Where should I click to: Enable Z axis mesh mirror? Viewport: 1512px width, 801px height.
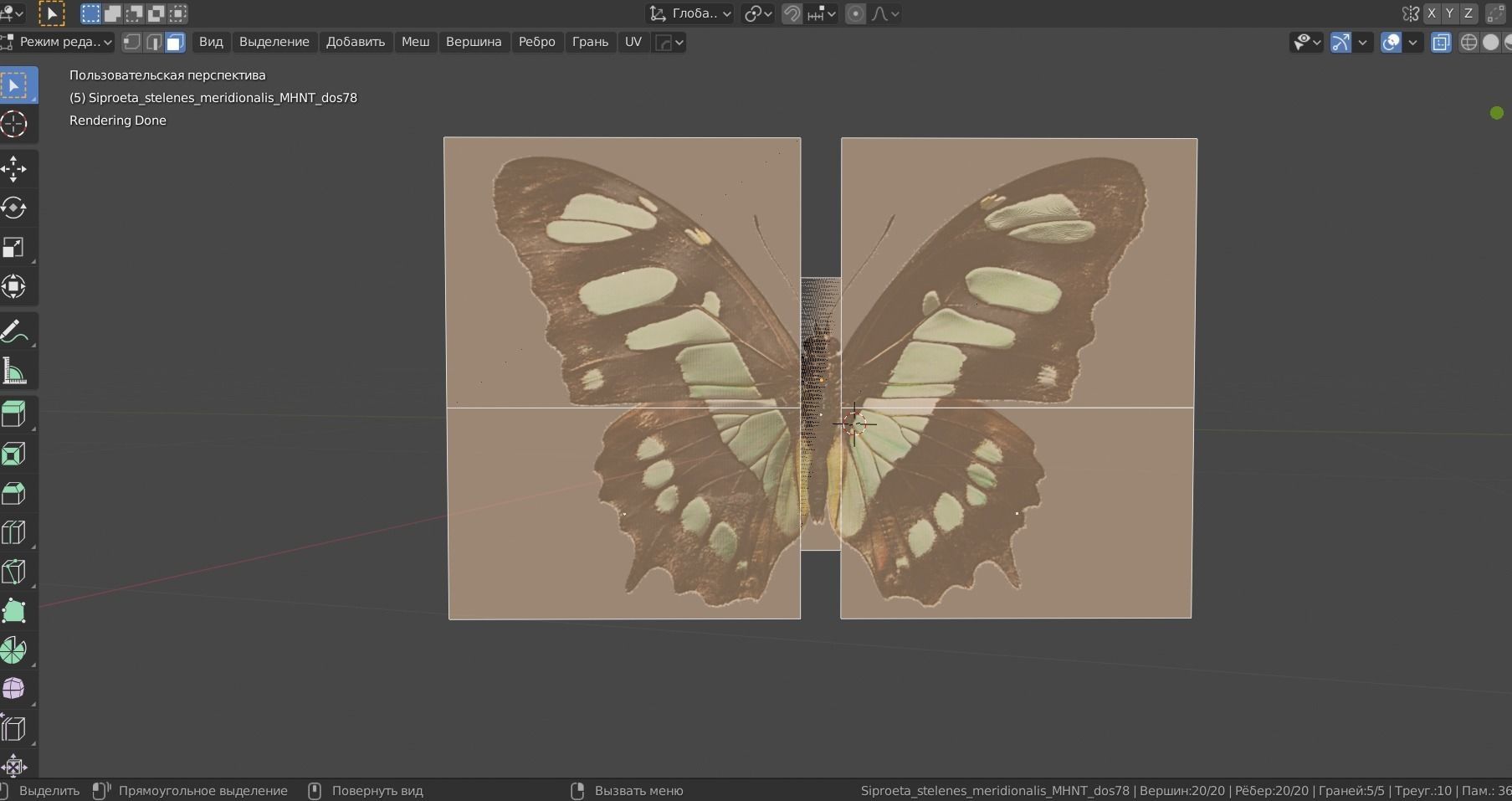click(1468, 13)
